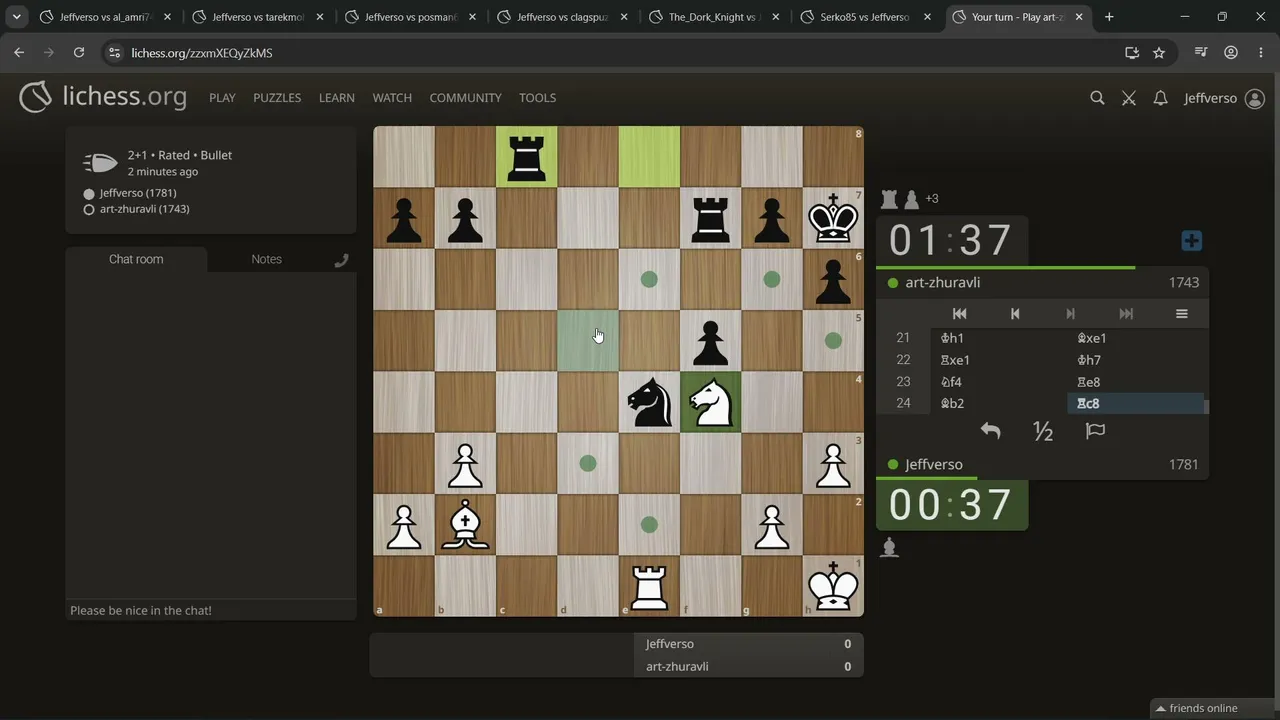Move the knight to d3 dot
The image size is (1280, 720).
(588, 464)
